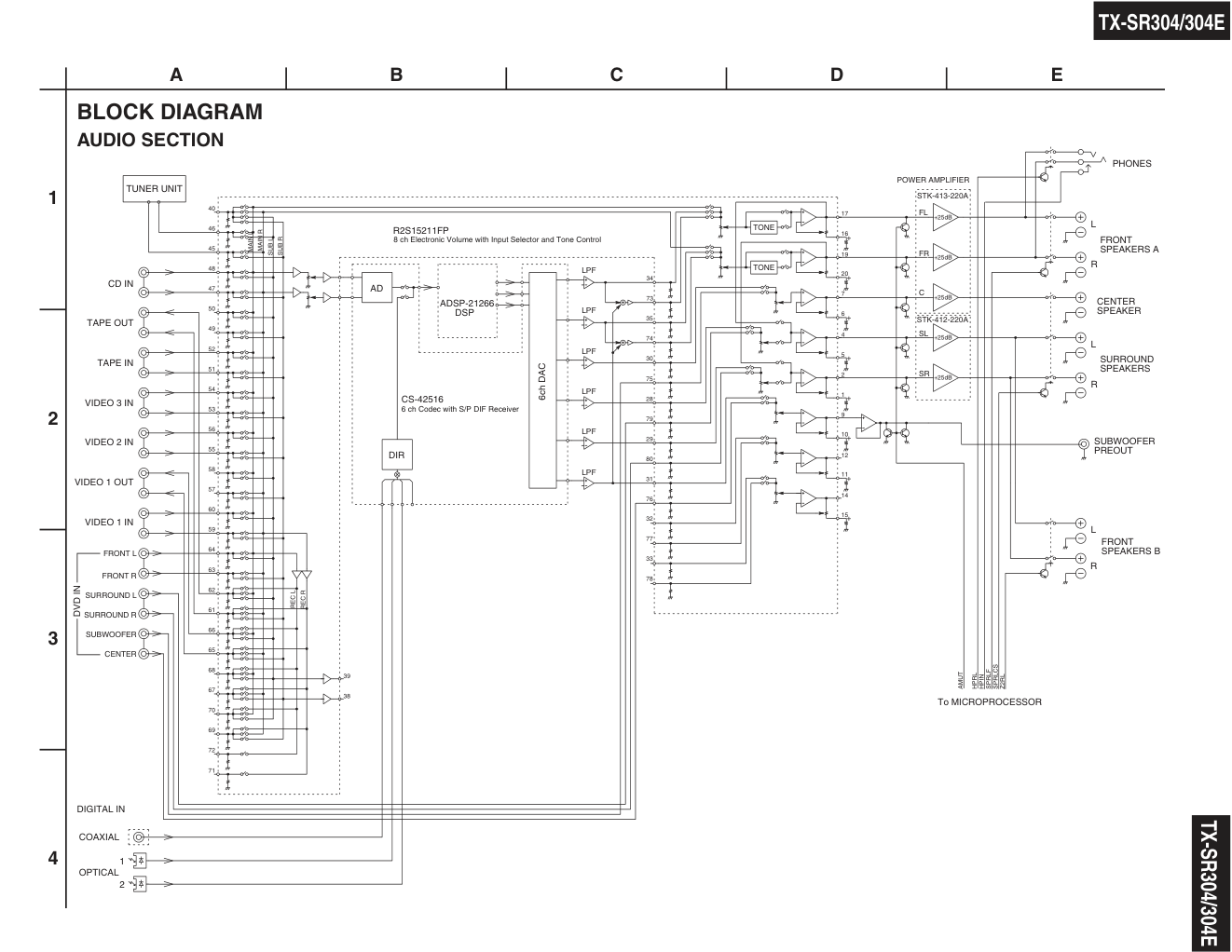Click the DVD IN SURROUND R jack
1232x952 pixels.
coord(144,615)
